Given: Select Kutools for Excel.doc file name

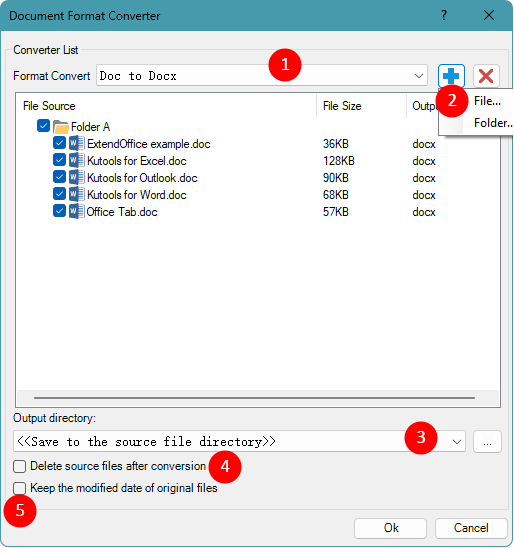Looking at the screenshot, I should [137, 161].
